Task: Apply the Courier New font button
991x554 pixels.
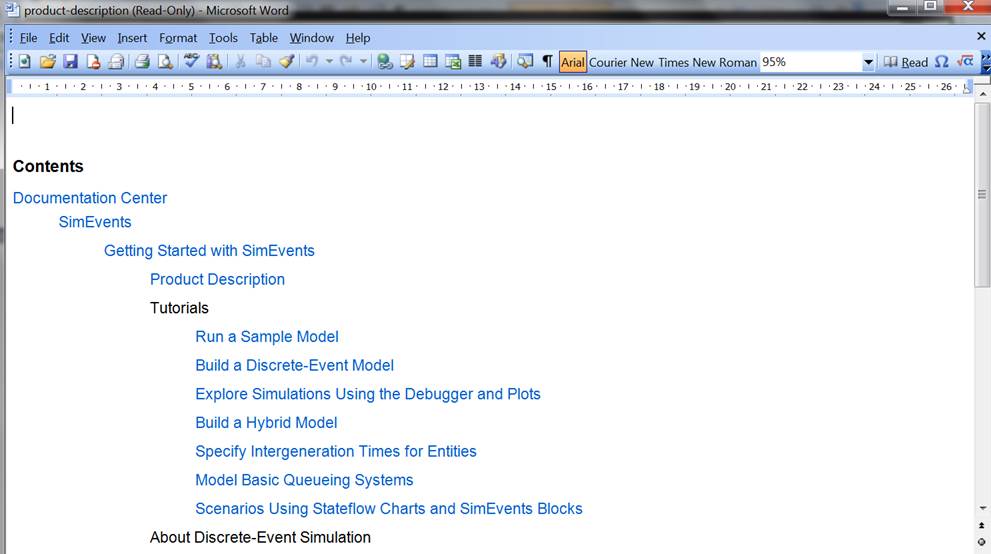Action: pyautogui.click(x=621, y=62)
